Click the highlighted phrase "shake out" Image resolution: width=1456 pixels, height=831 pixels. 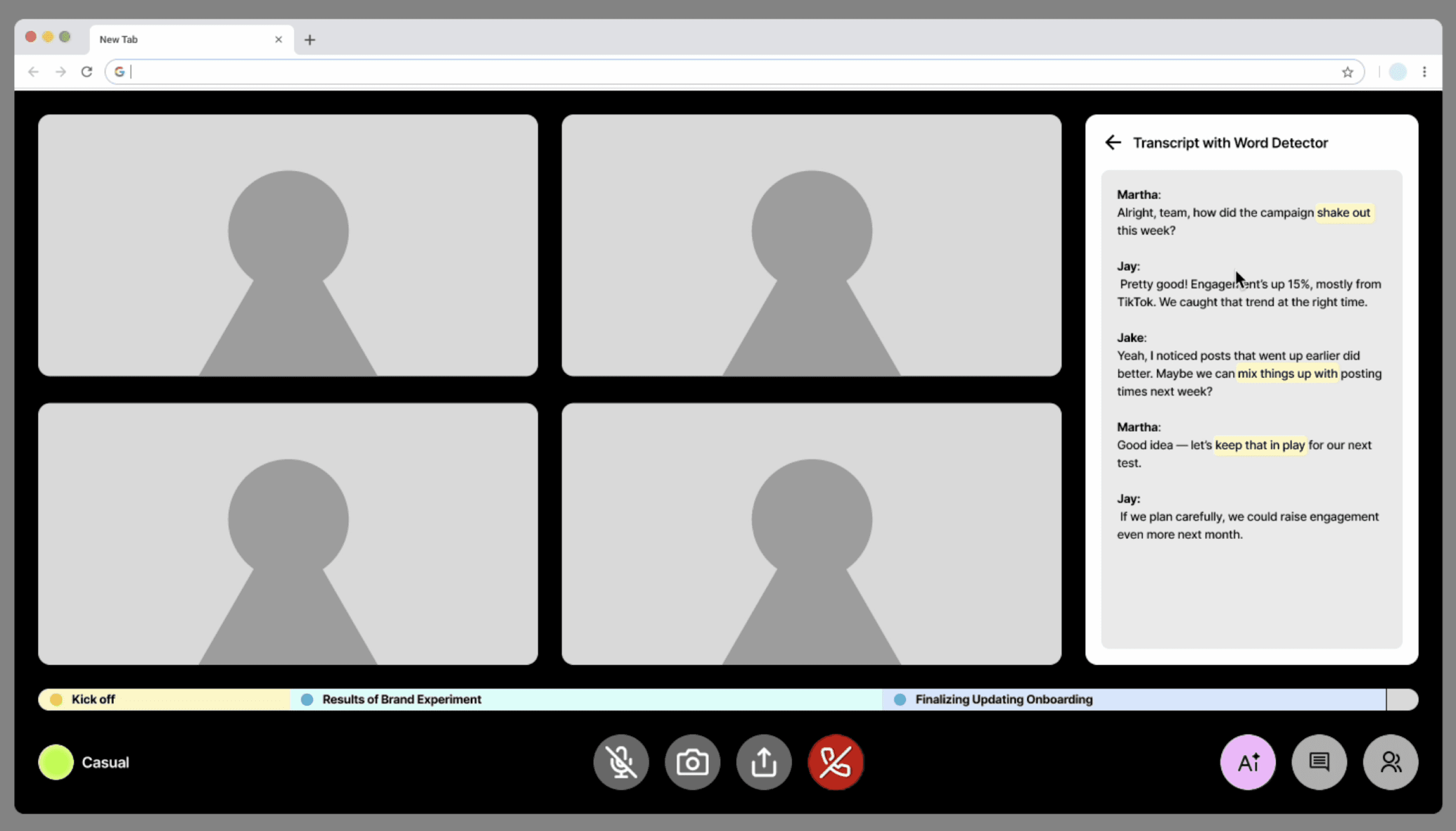pyautogui.click(x=1343, y=213)
